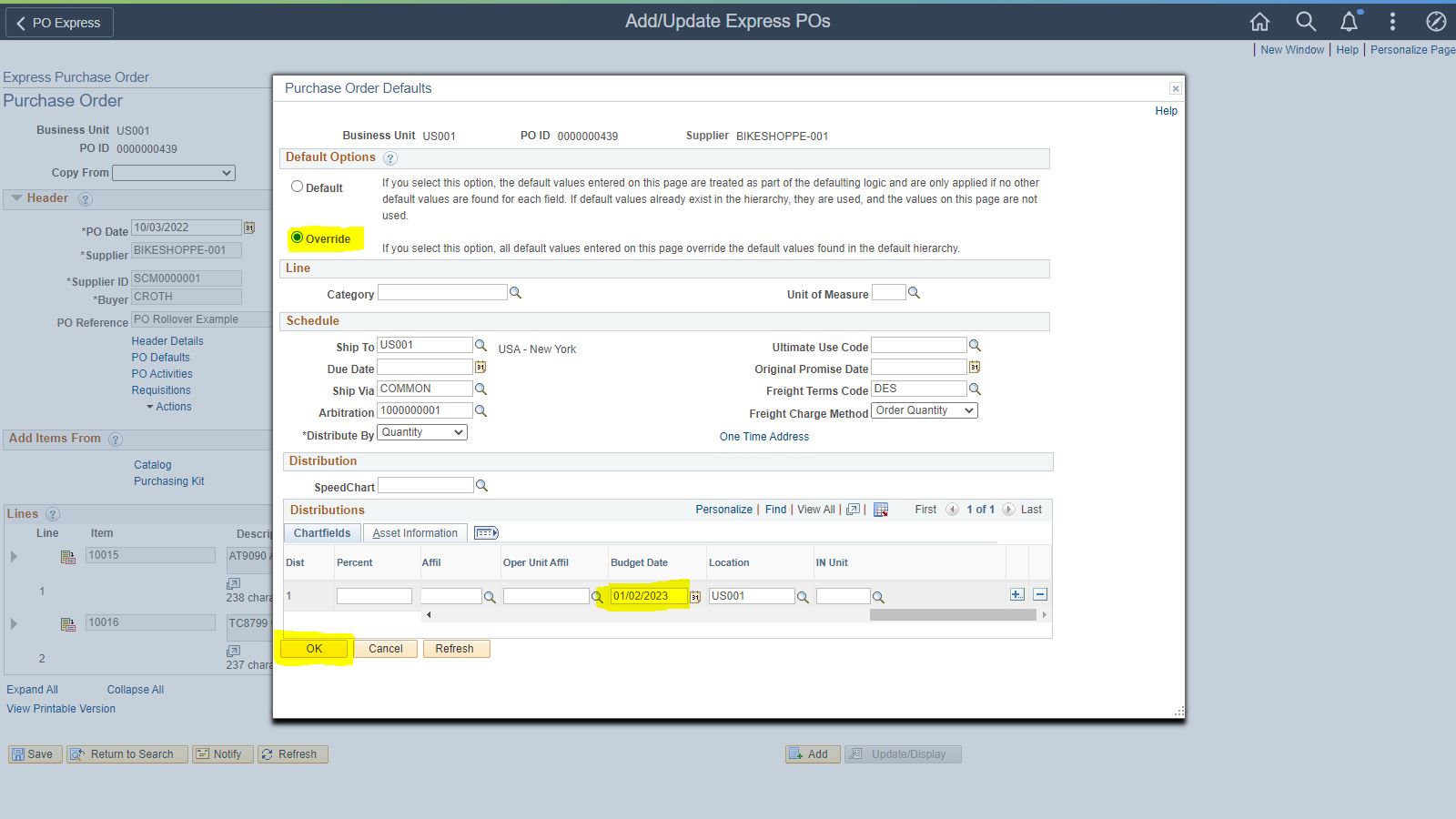Select the Override radio option
Screen dimensions: 1456x819
[x=297, y=238]
